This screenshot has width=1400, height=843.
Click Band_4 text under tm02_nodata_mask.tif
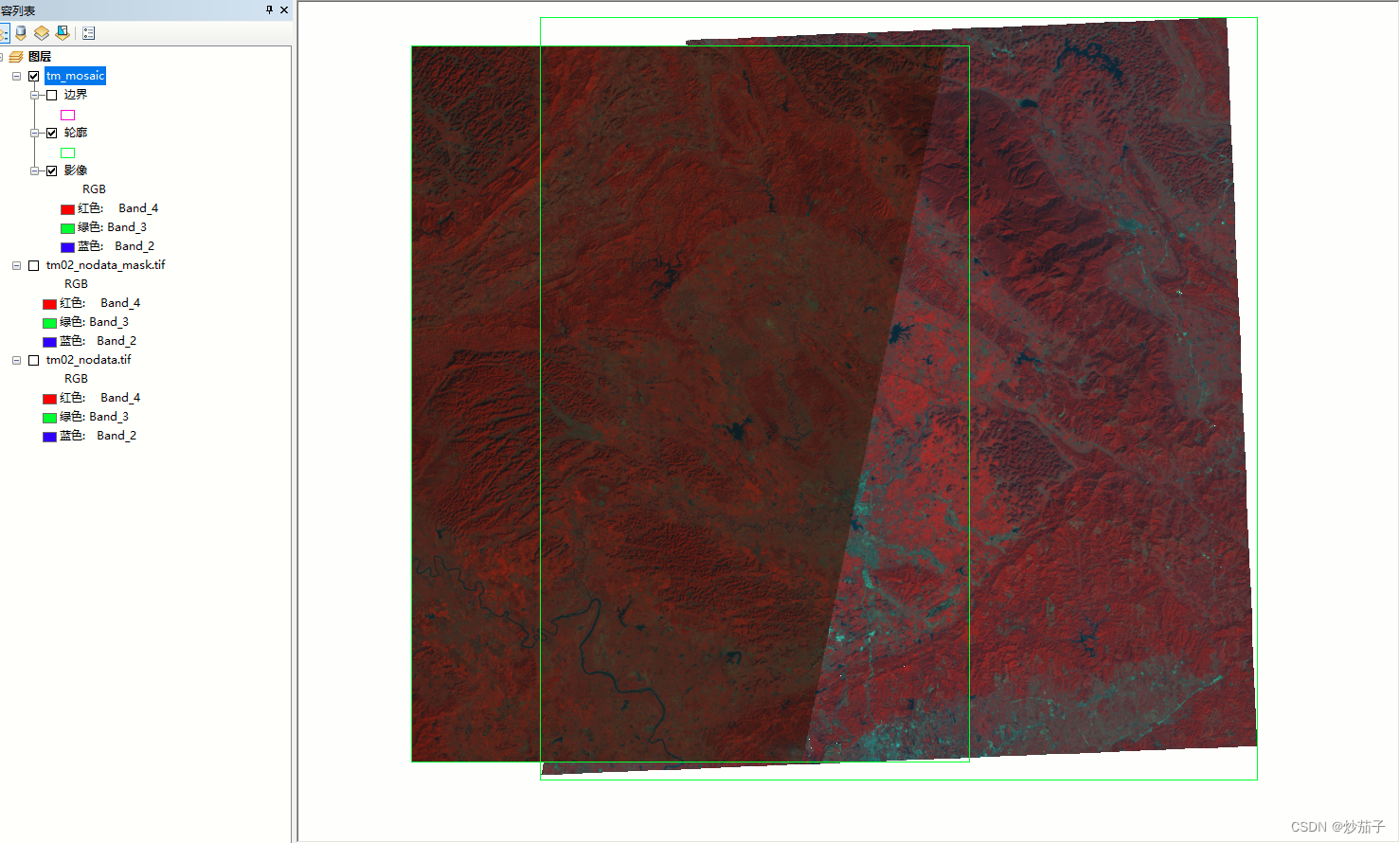pyautogui.click(x=120, y=303)
